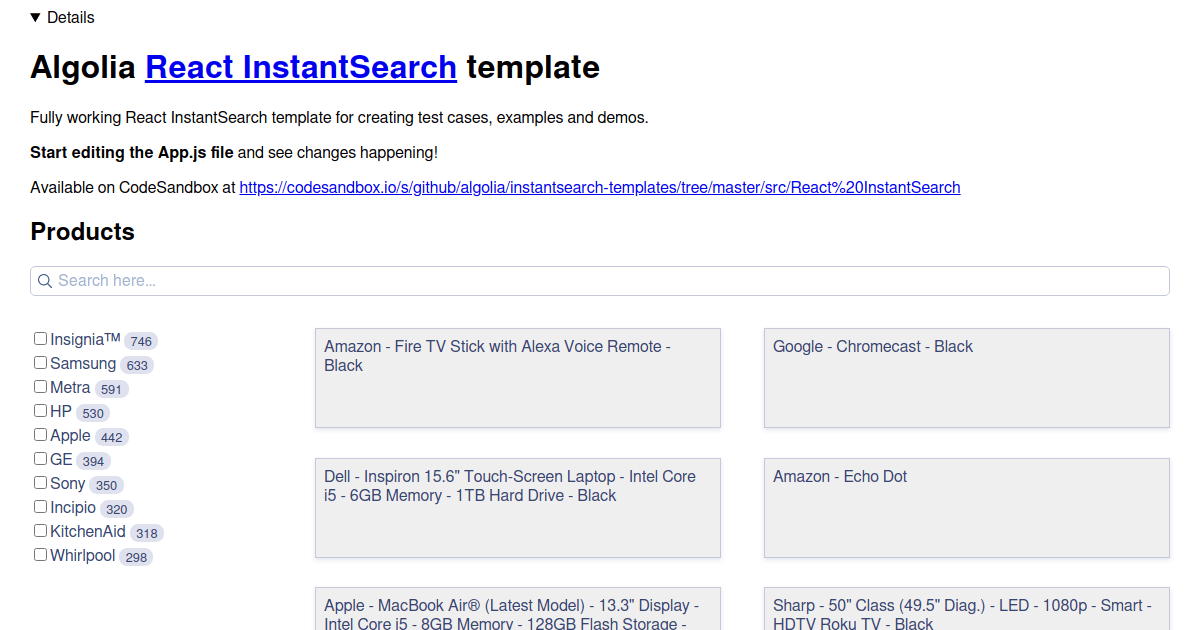Tick the Whirlpool brand checkbox
1200x630 pixels.
pos(41,555)
